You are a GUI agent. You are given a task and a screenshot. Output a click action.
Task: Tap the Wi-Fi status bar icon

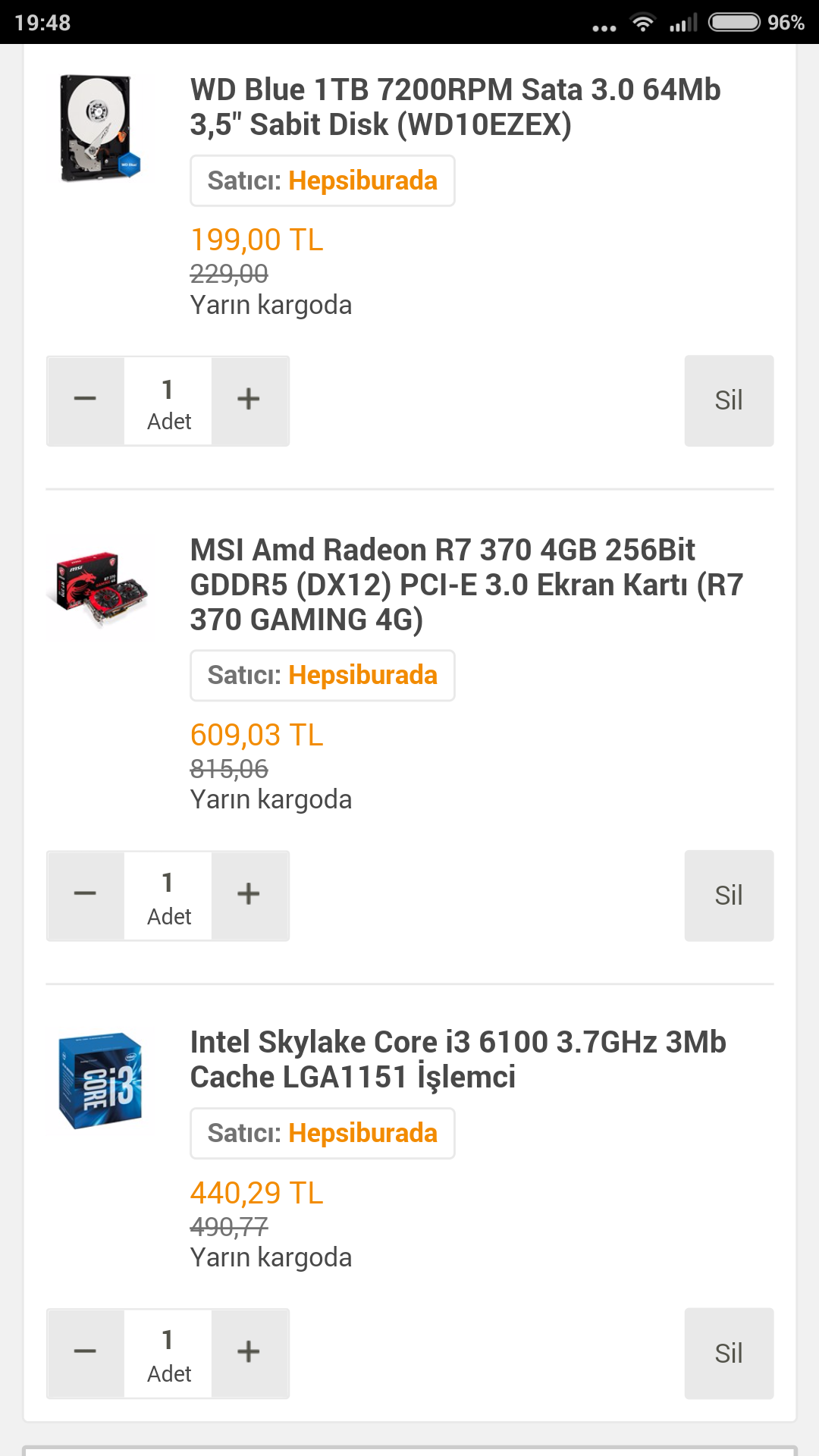click(x=643, y=23)
